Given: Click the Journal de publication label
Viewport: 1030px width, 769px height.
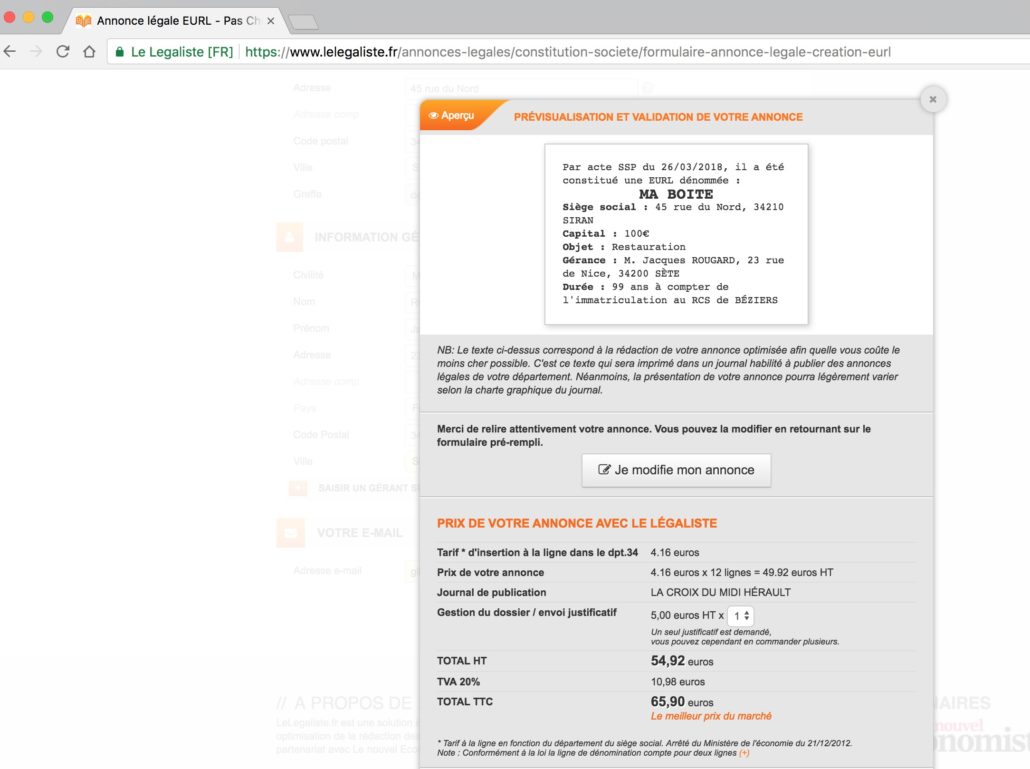Looking at the screenshot, I should 491,592.
